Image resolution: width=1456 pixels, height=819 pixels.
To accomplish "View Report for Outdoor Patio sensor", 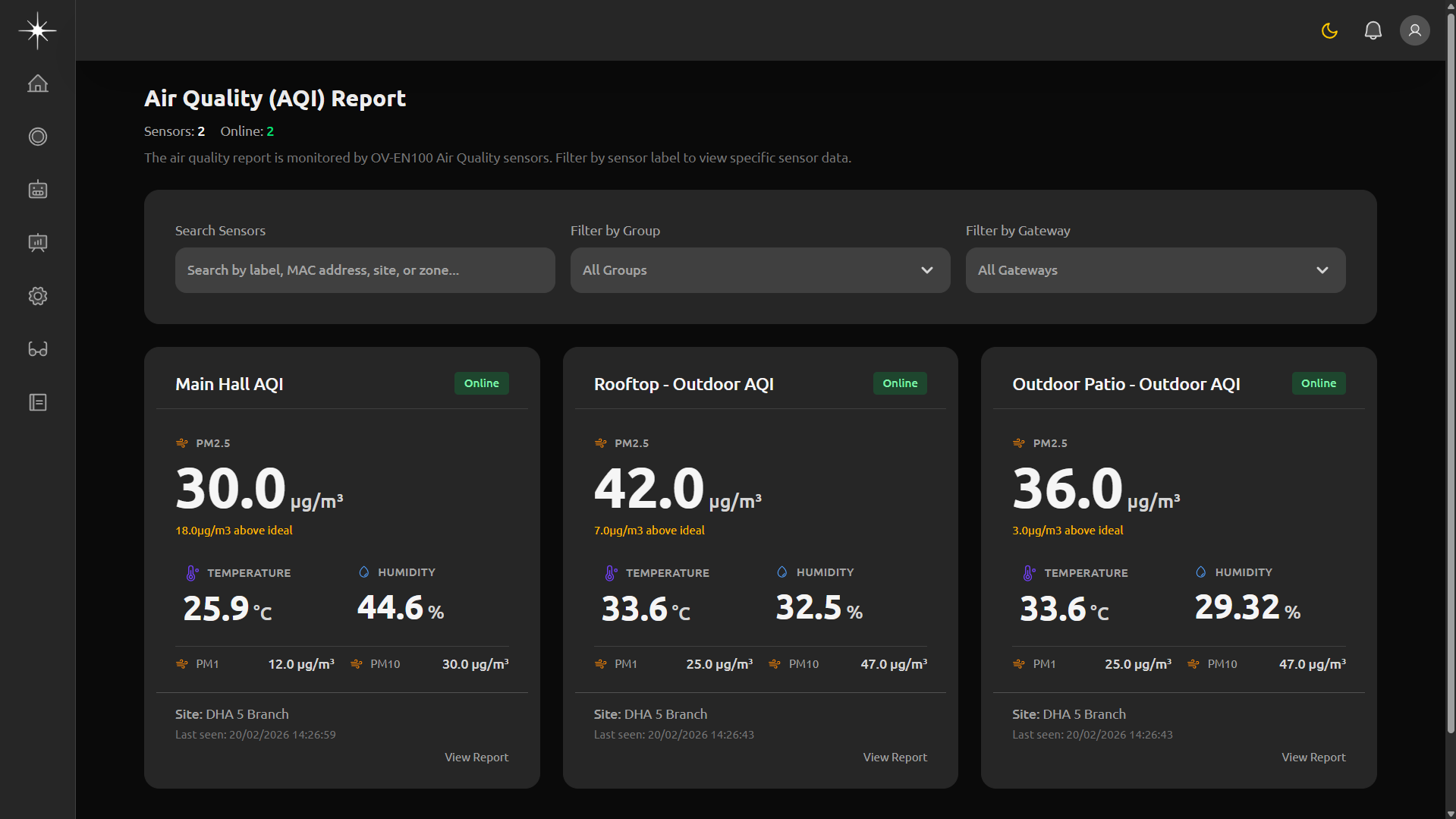I will coord(1313,758).
